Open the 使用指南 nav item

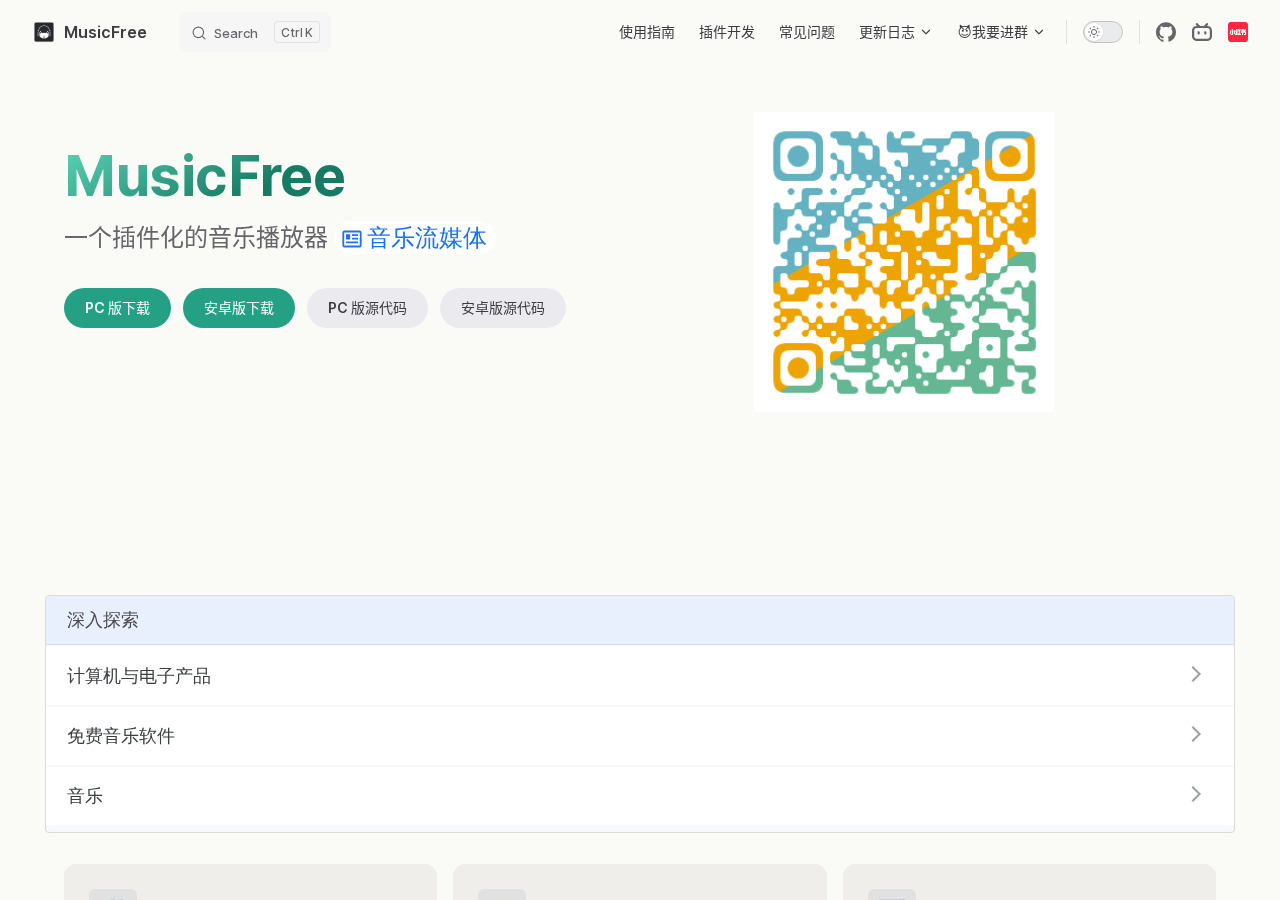pos(647,32)
